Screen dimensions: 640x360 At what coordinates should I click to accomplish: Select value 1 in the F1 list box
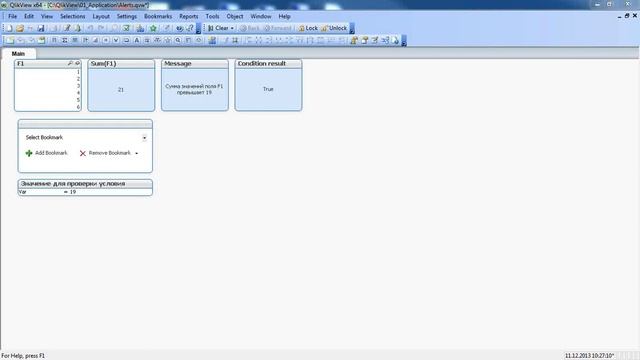48,72
